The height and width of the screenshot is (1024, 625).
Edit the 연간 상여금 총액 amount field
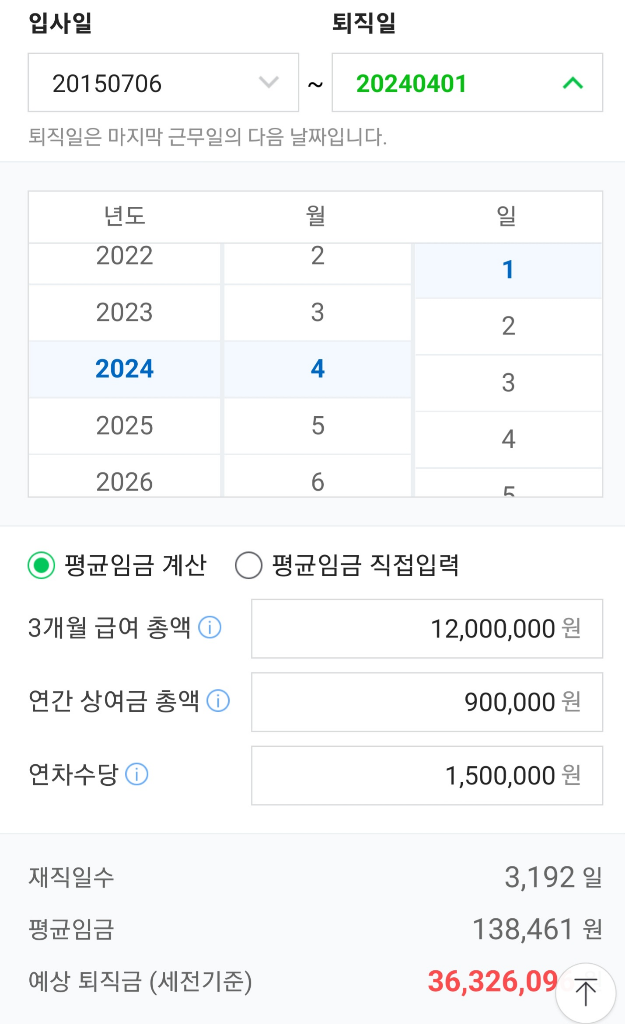pyautogui.click(x=426, y=702)
